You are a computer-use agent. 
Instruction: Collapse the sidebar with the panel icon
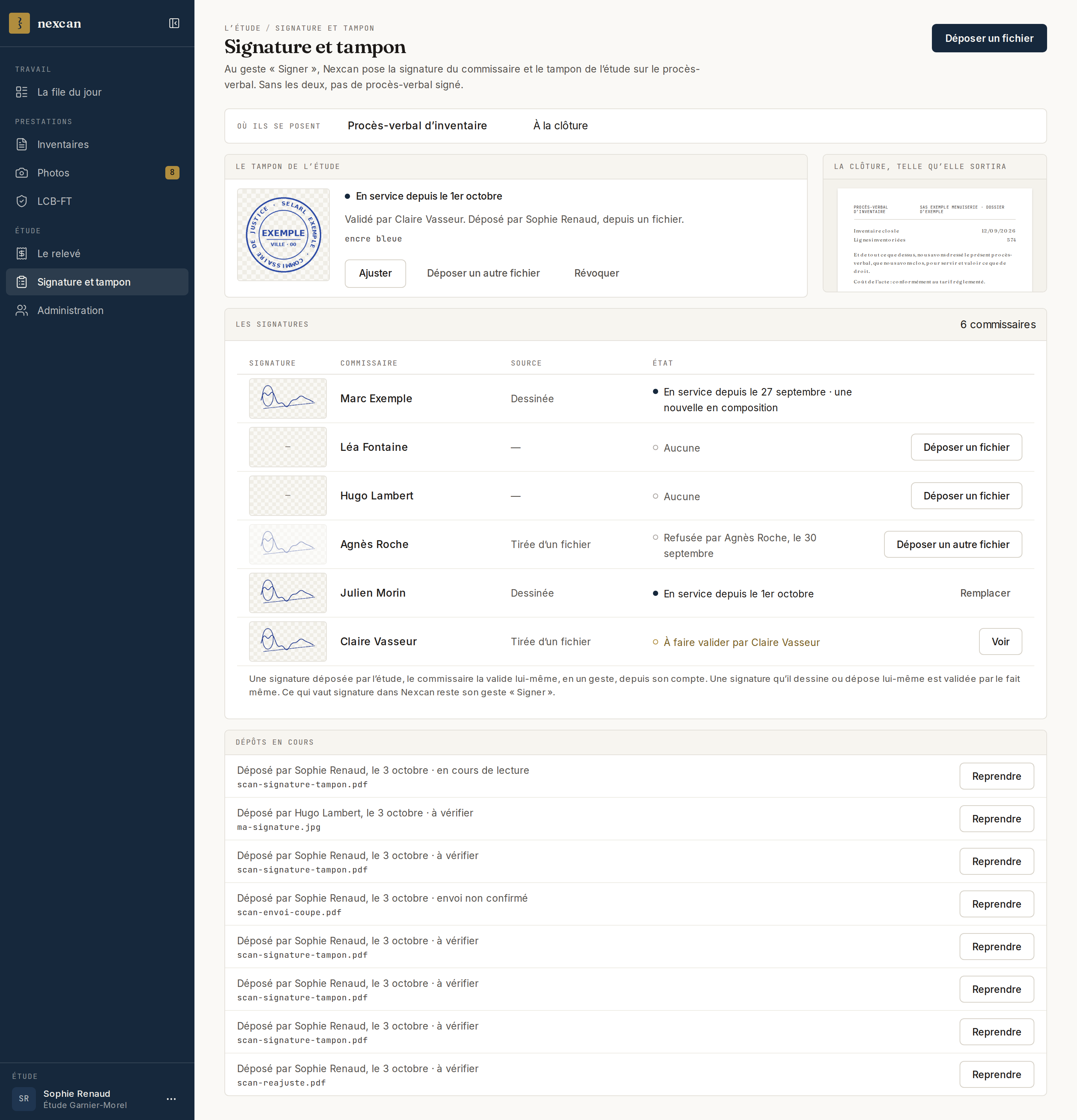(x=174, y=24)
